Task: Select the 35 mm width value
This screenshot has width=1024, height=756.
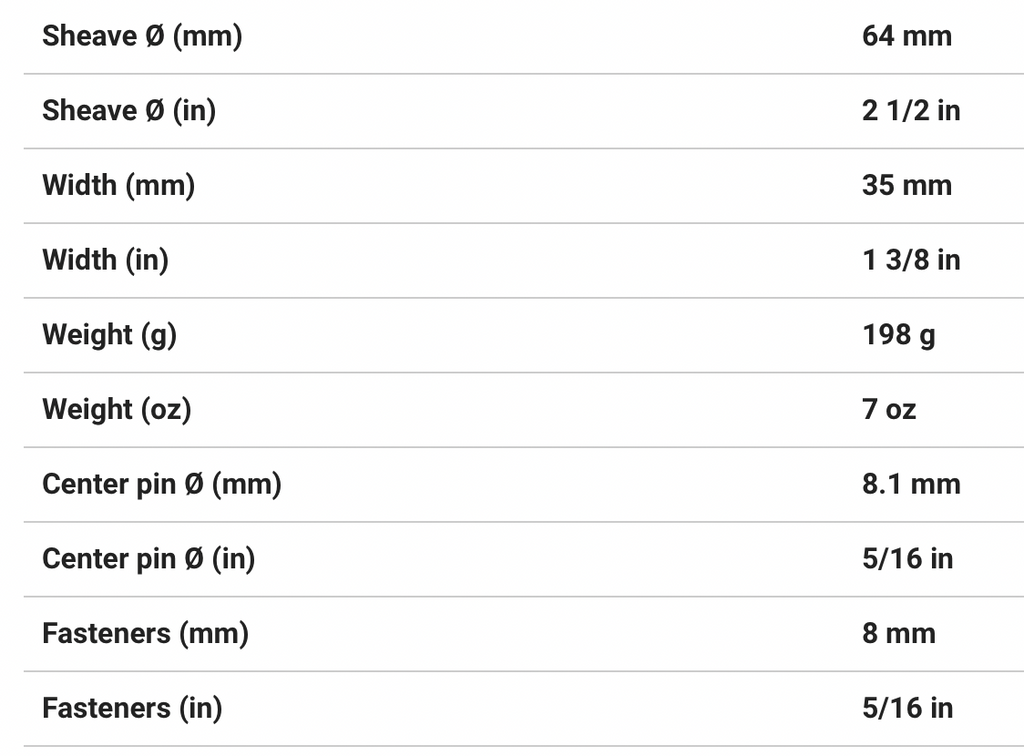Action: point(906,185)
